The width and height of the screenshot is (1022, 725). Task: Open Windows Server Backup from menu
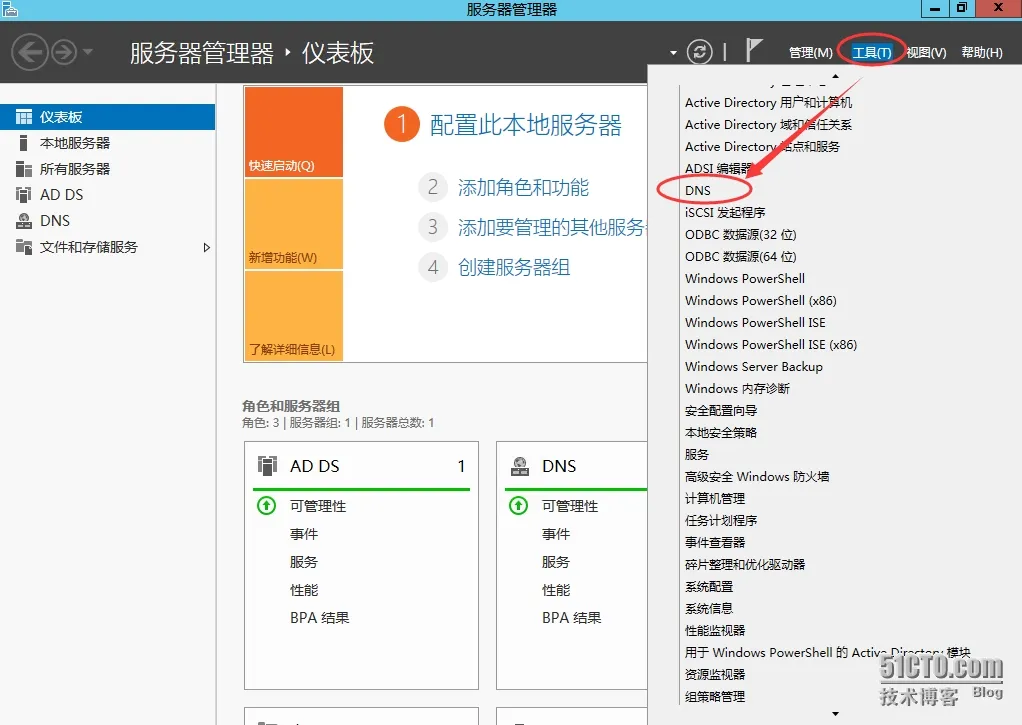753,366
